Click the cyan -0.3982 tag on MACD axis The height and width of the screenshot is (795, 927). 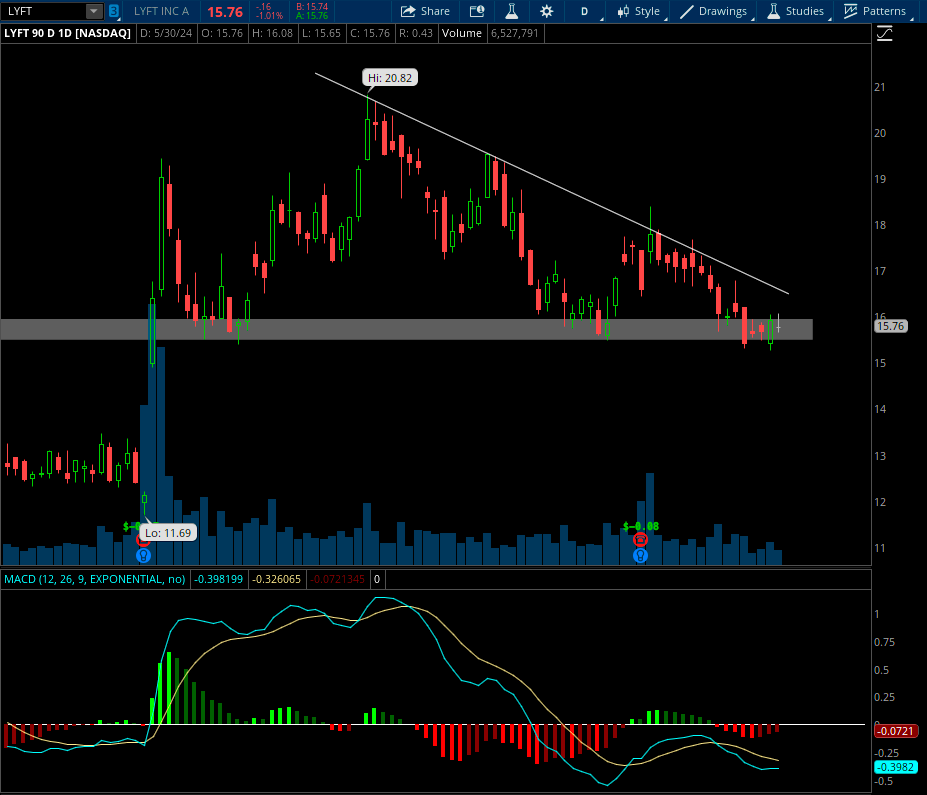coord(895,767)
